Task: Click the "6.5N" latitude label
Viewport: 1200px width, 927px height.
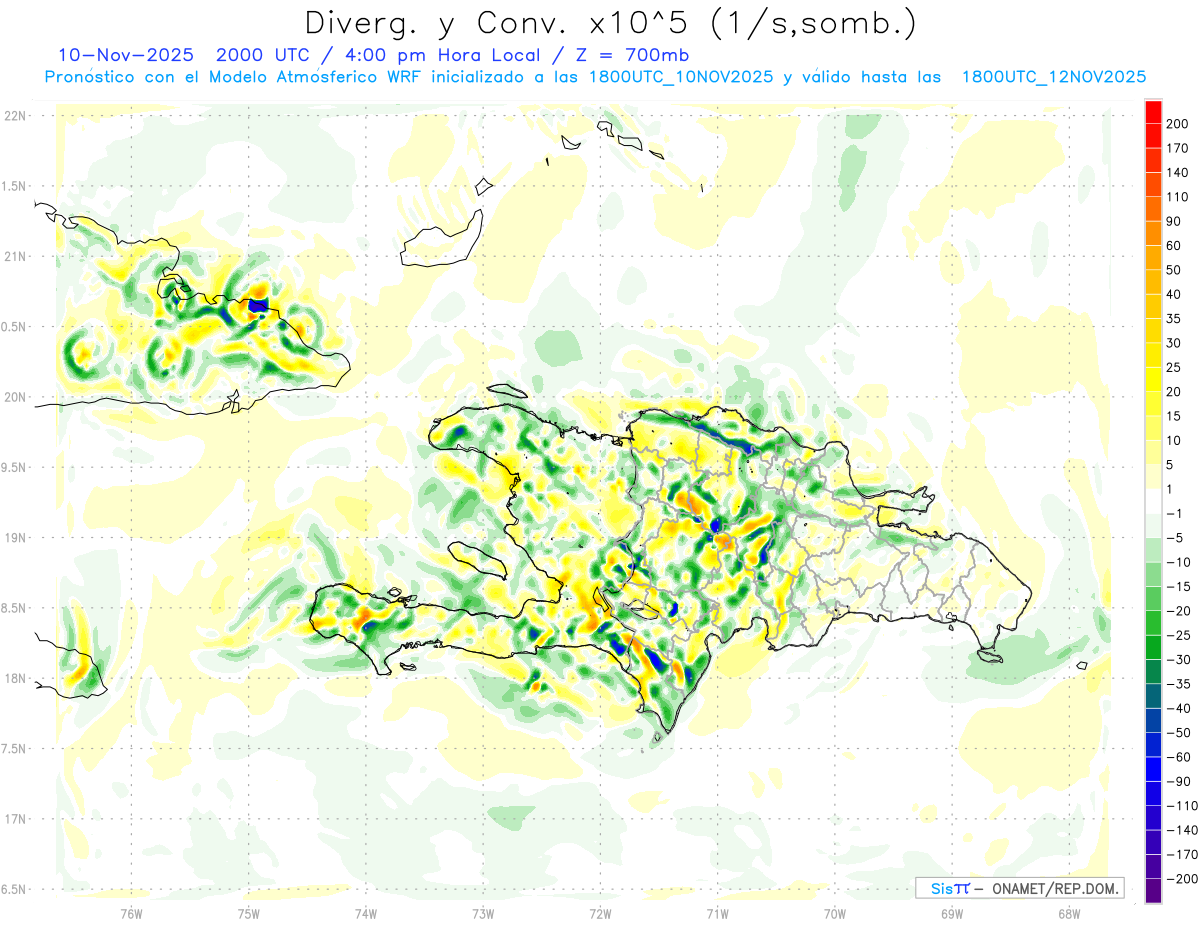Action: [15, 889]
